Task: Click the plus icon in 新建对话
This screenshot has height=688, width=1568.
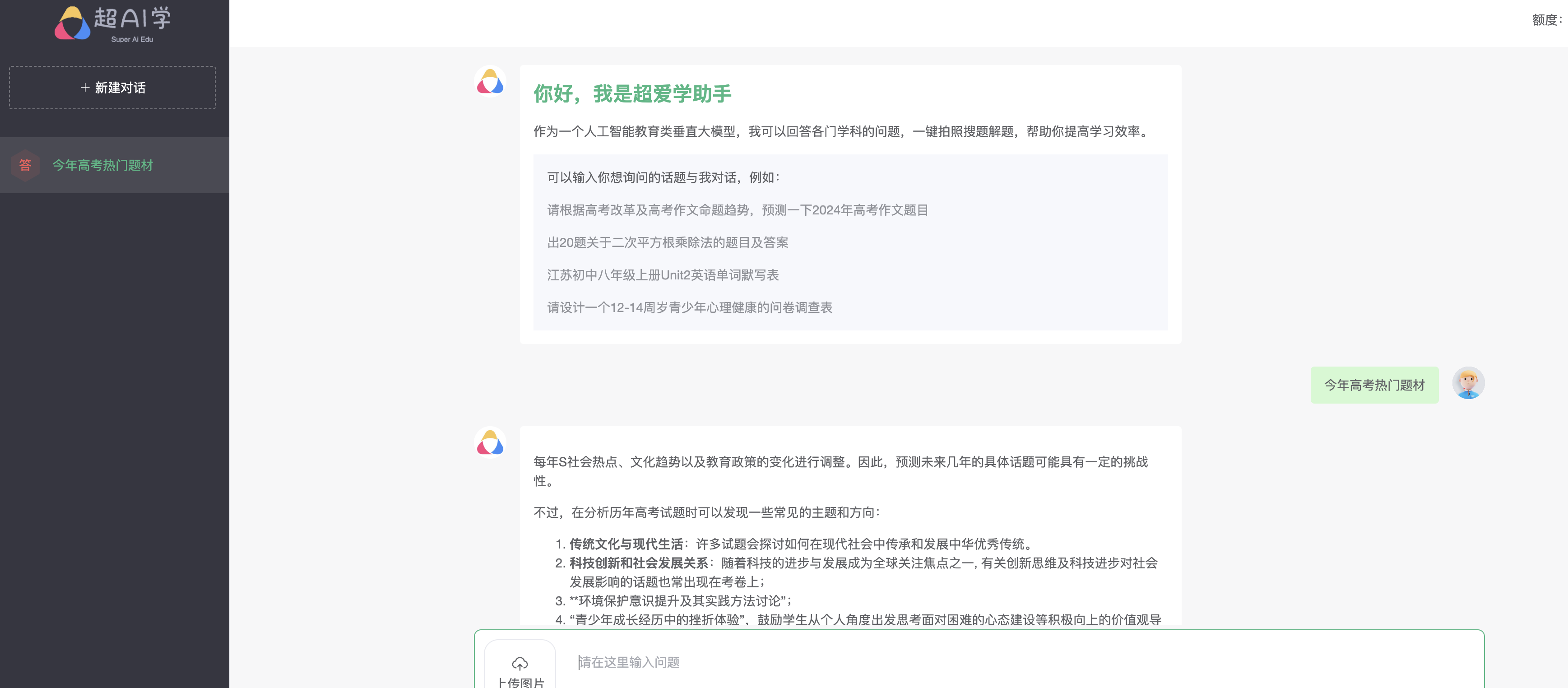Action: point(84,88)
